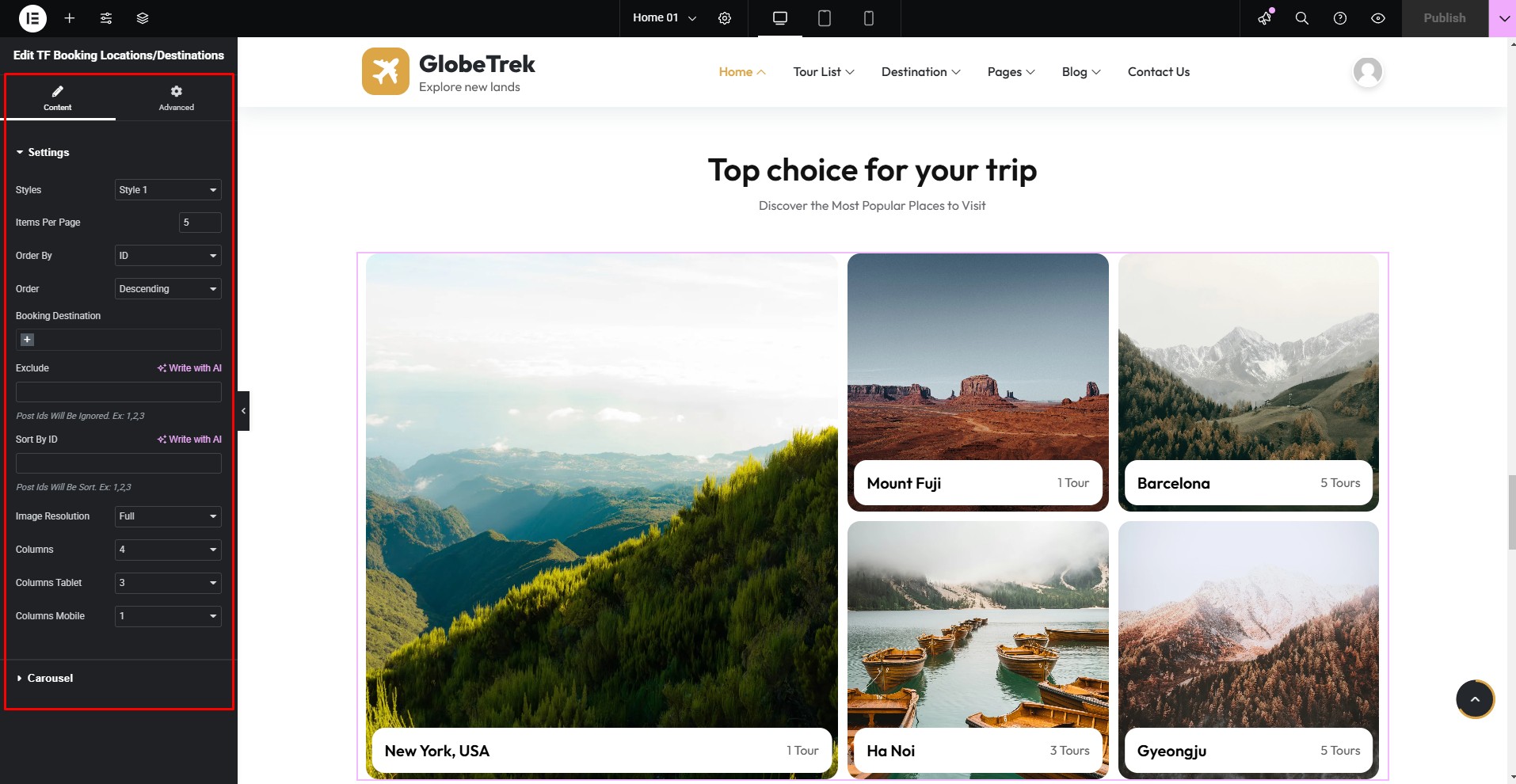Collapse the editor panel with arrow handle
This screenshot has width=1516, height=784.
[243, 410]
